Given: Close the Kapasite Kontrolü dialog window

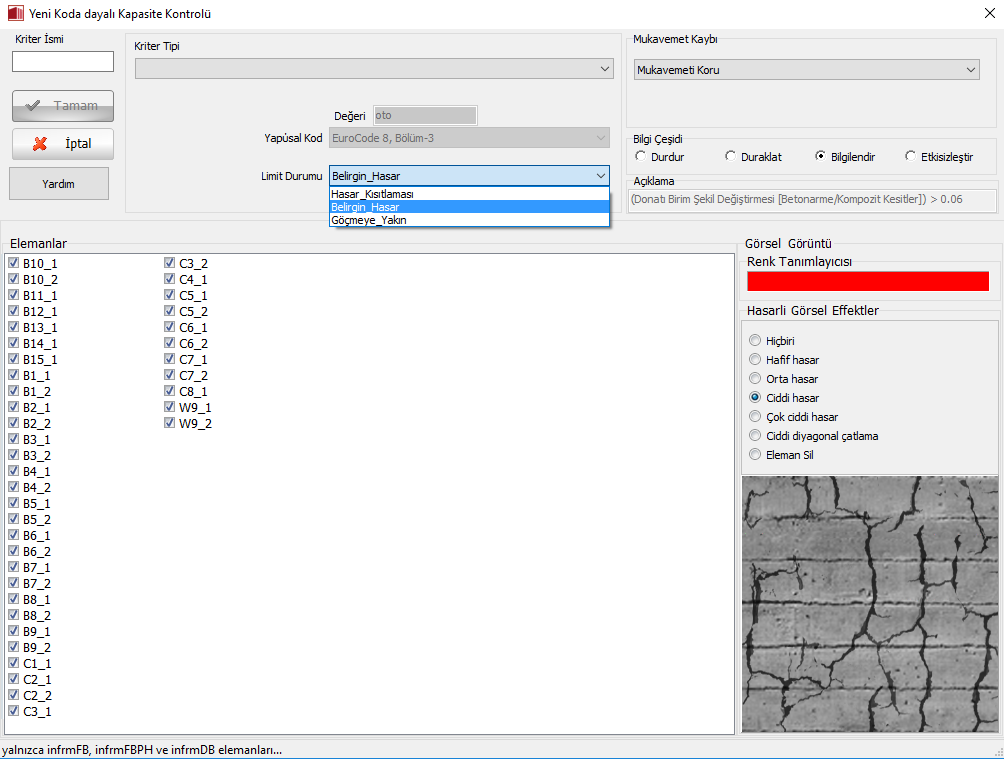Looking at the screenshot, I should point(989,14).
